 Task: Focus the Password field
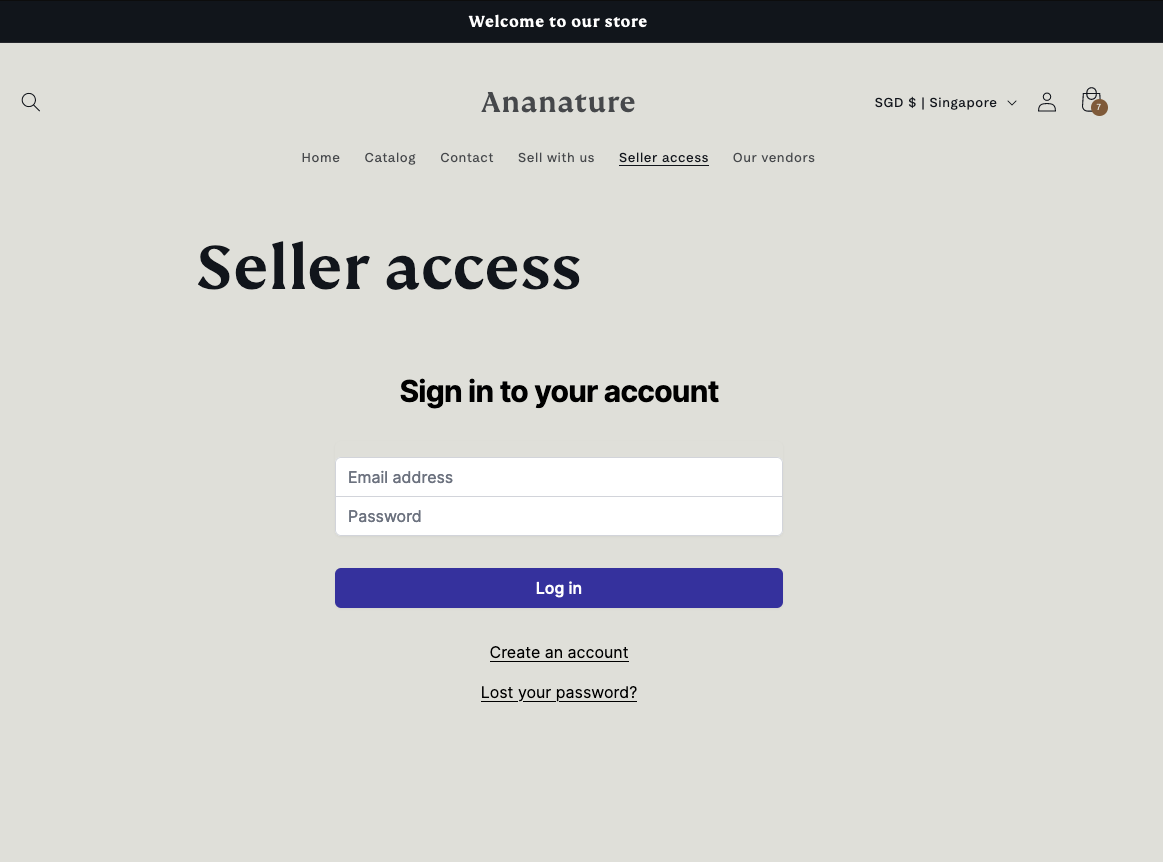click(x=559, y=516)
